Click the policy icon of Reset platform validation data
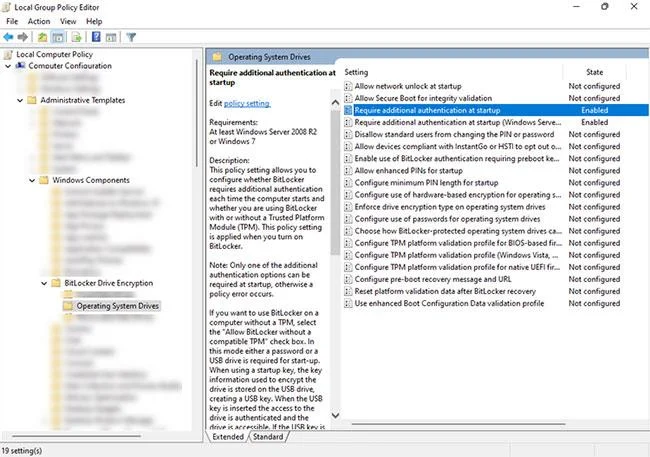 click(348, 292)
